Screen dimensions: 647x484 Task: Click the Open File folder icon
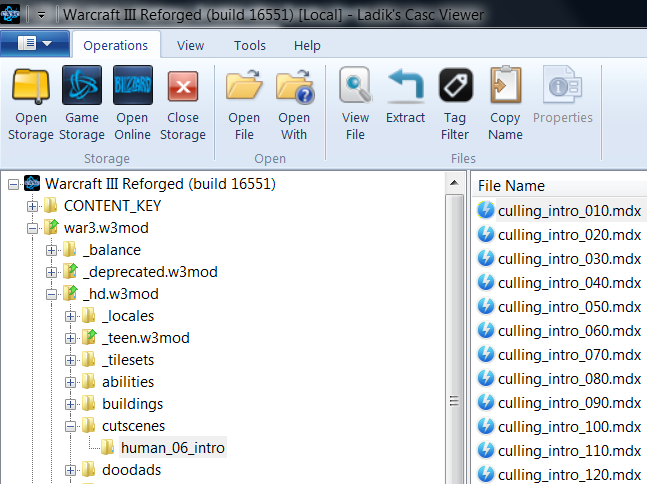[x=244, y=85]
